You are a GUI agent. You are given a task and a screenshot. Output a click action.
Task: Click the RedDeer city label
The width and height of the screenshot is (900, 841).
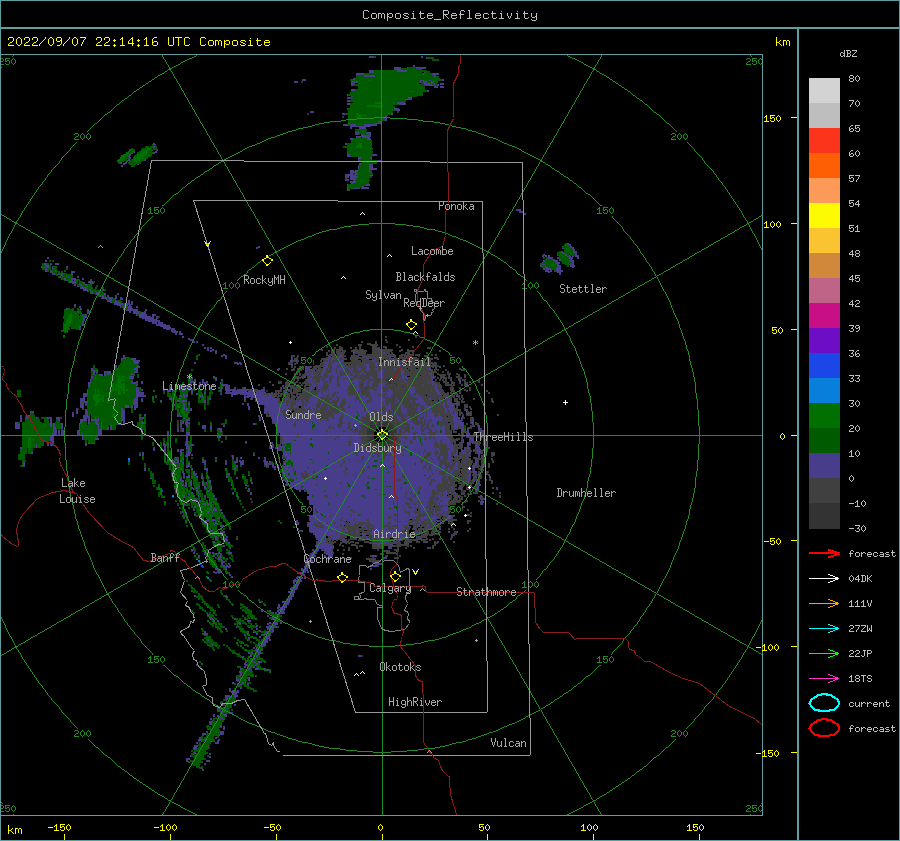(x=424, y=303)
